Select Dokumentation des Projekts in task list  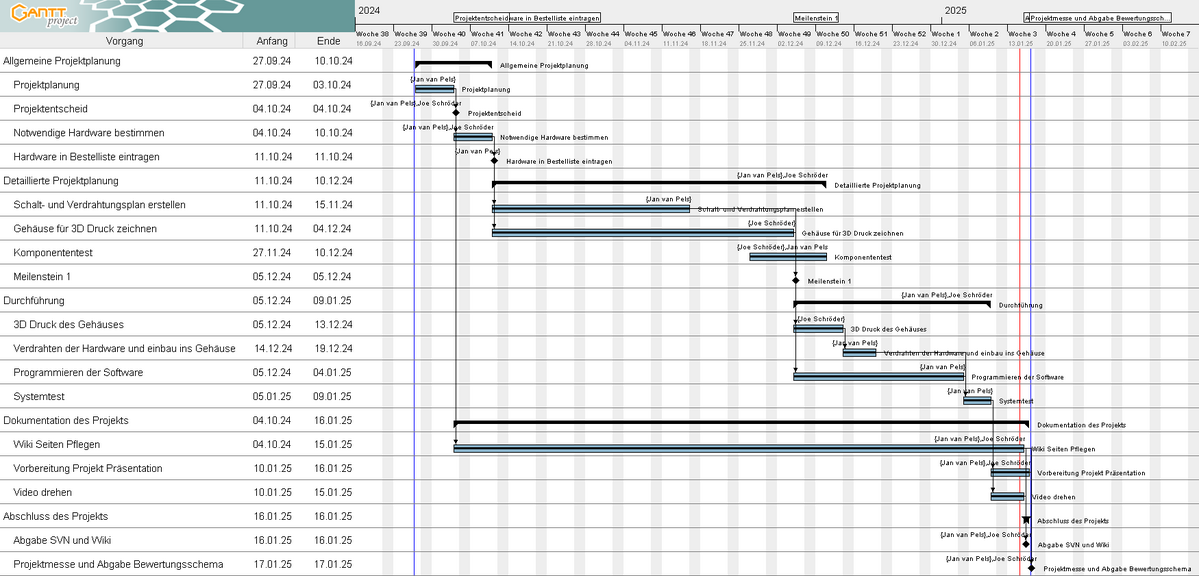pos(66,421)
